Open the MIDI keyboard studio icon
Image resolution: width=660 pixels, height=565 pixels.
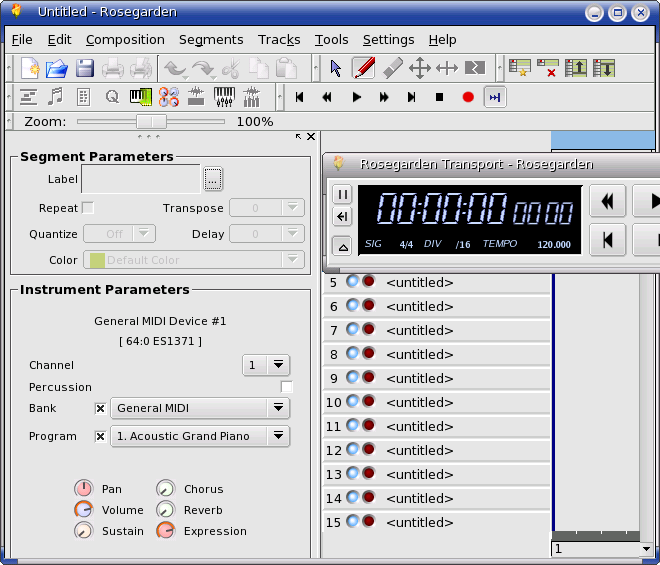coord(140,97)
